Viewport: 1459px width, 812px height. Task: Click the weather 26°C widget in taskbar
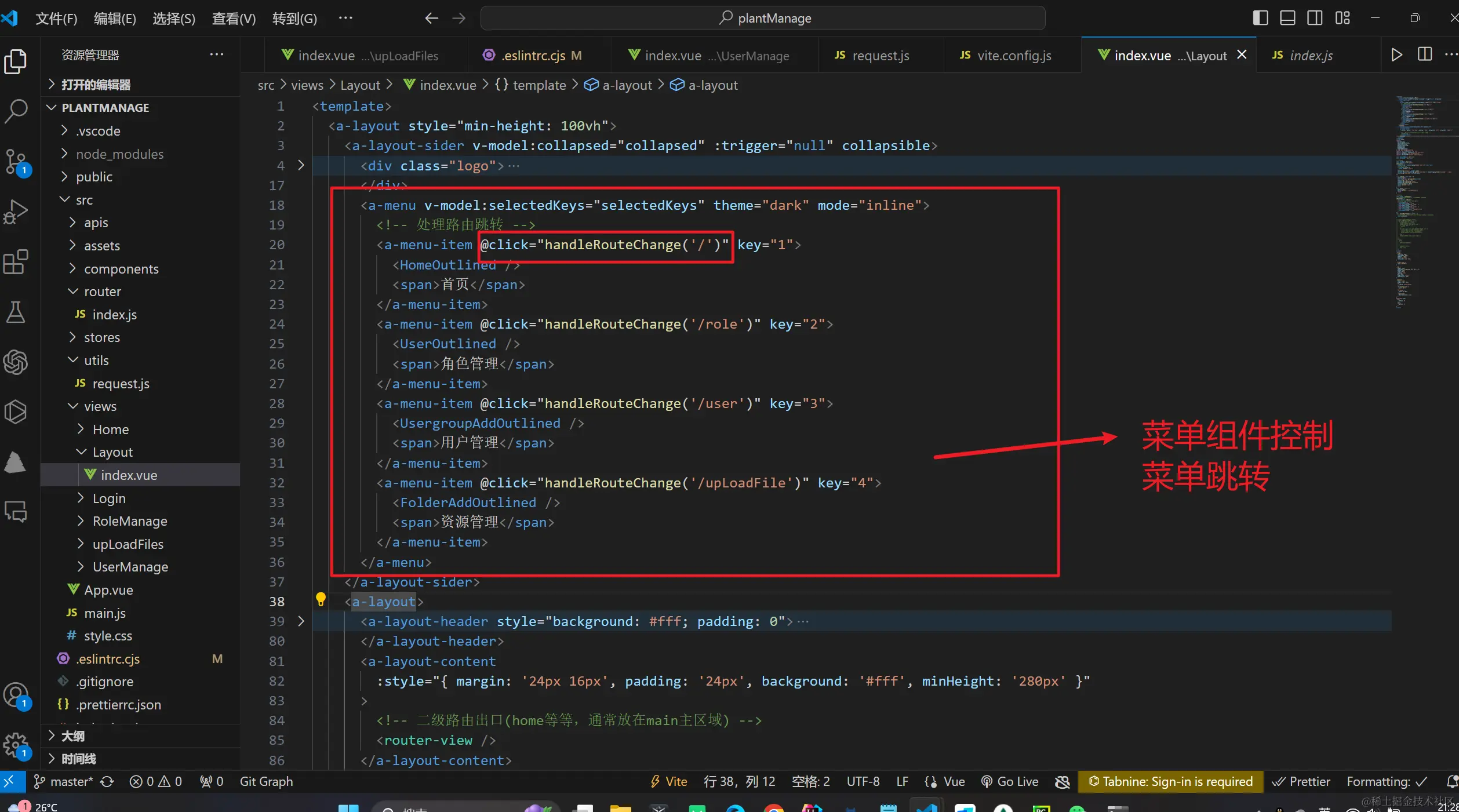click(32, 806)
